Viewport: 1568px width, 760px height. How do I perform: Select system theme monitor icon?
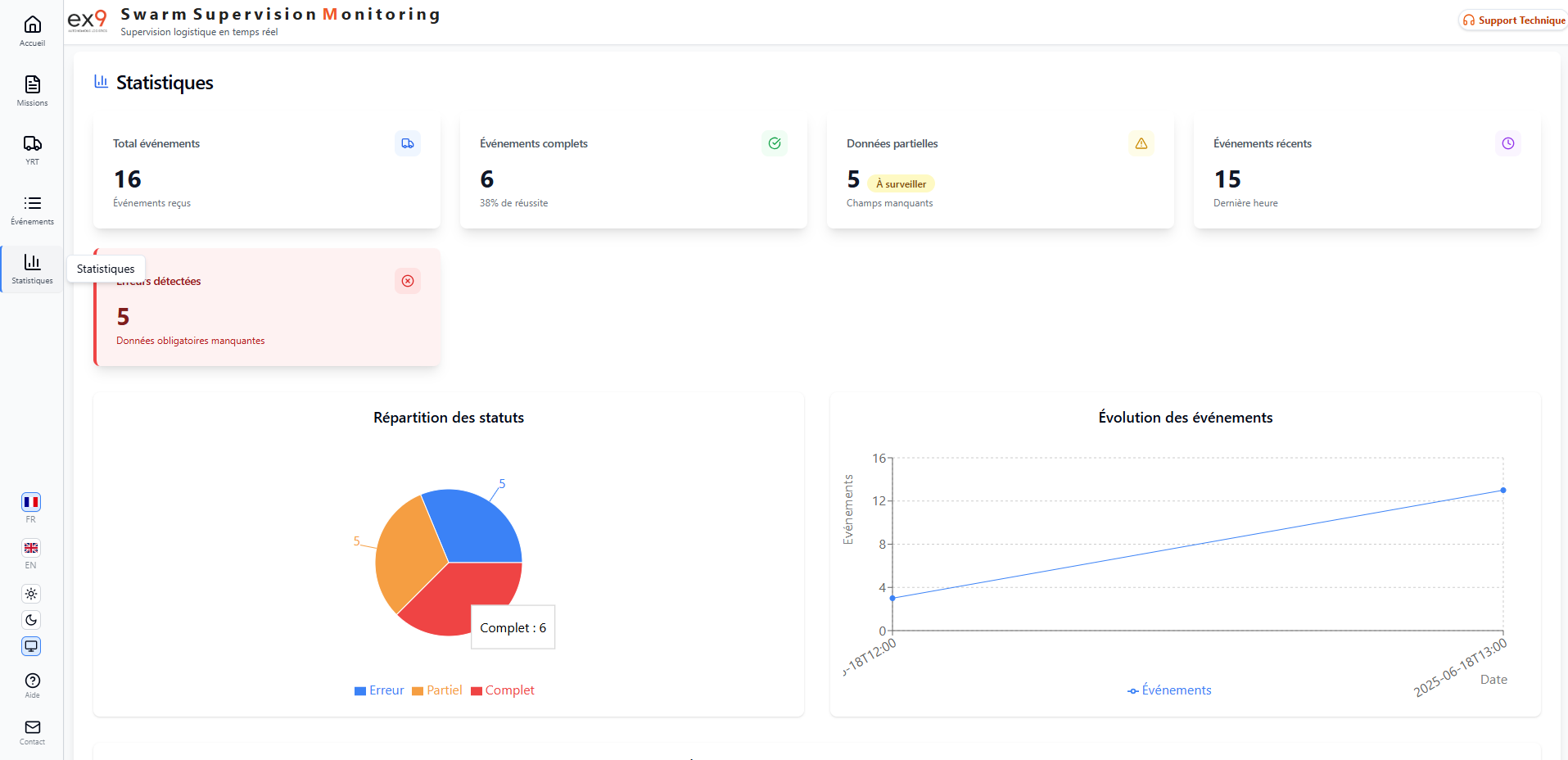[31, 646]
